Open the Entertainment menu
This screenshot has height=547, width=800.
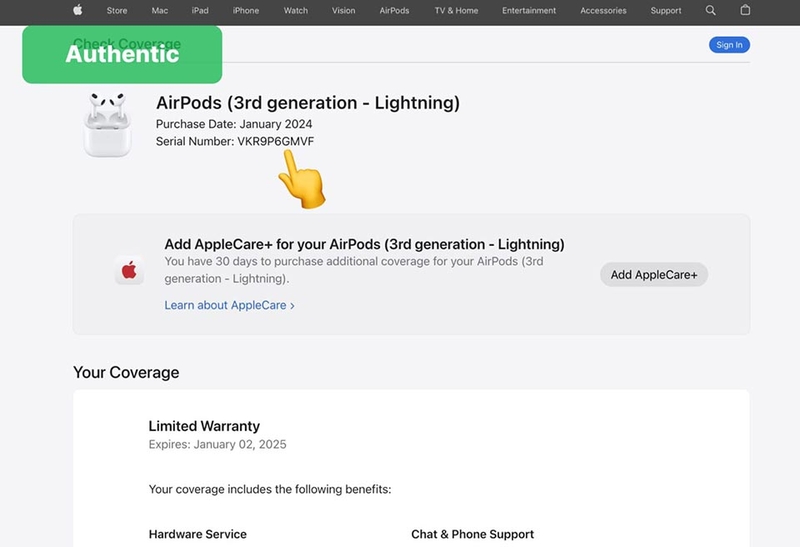[529, 10]
